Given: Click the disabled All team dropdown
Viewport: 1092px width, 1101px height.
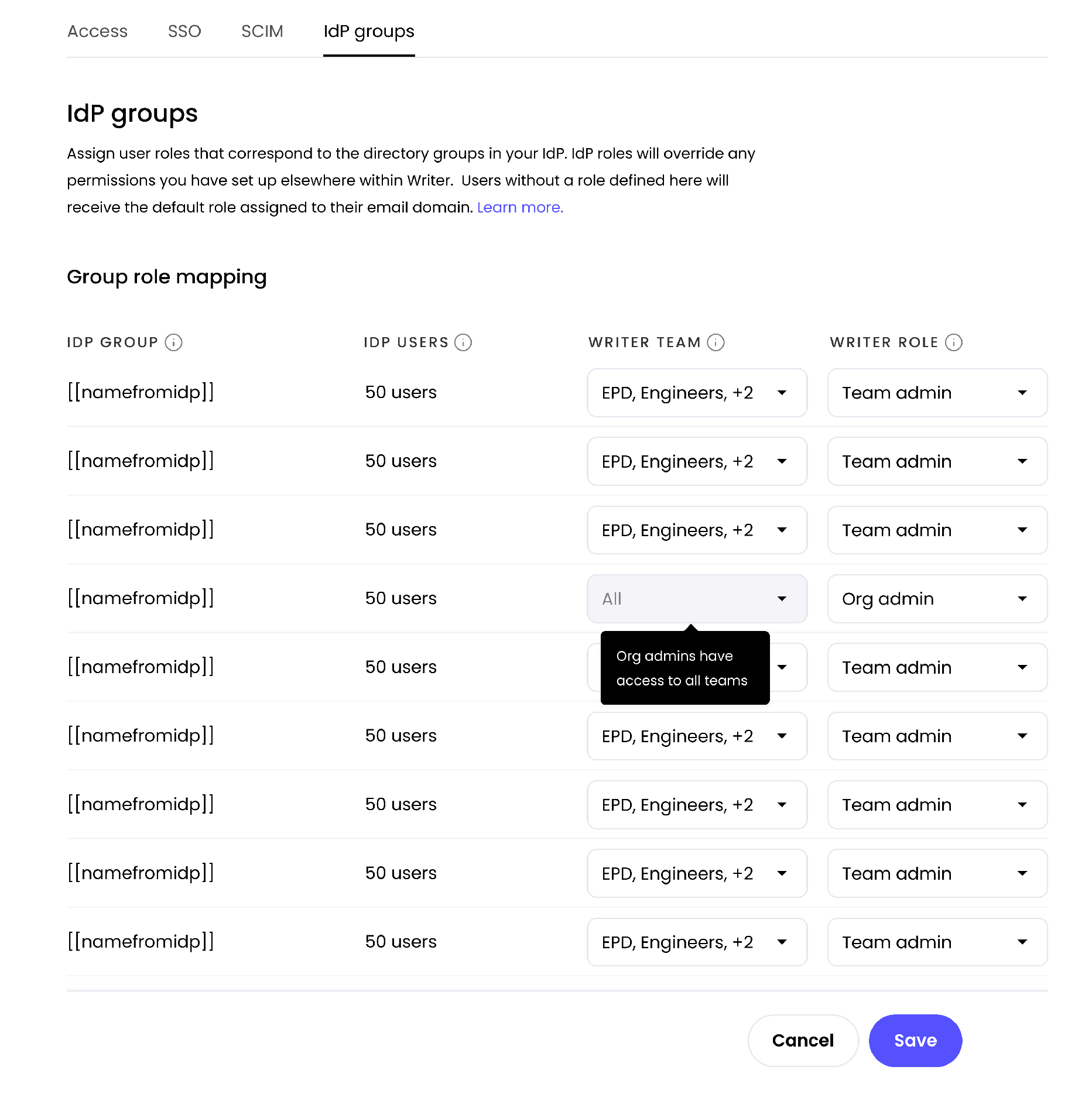Looking at the screenshot, I should pos(697,599).
